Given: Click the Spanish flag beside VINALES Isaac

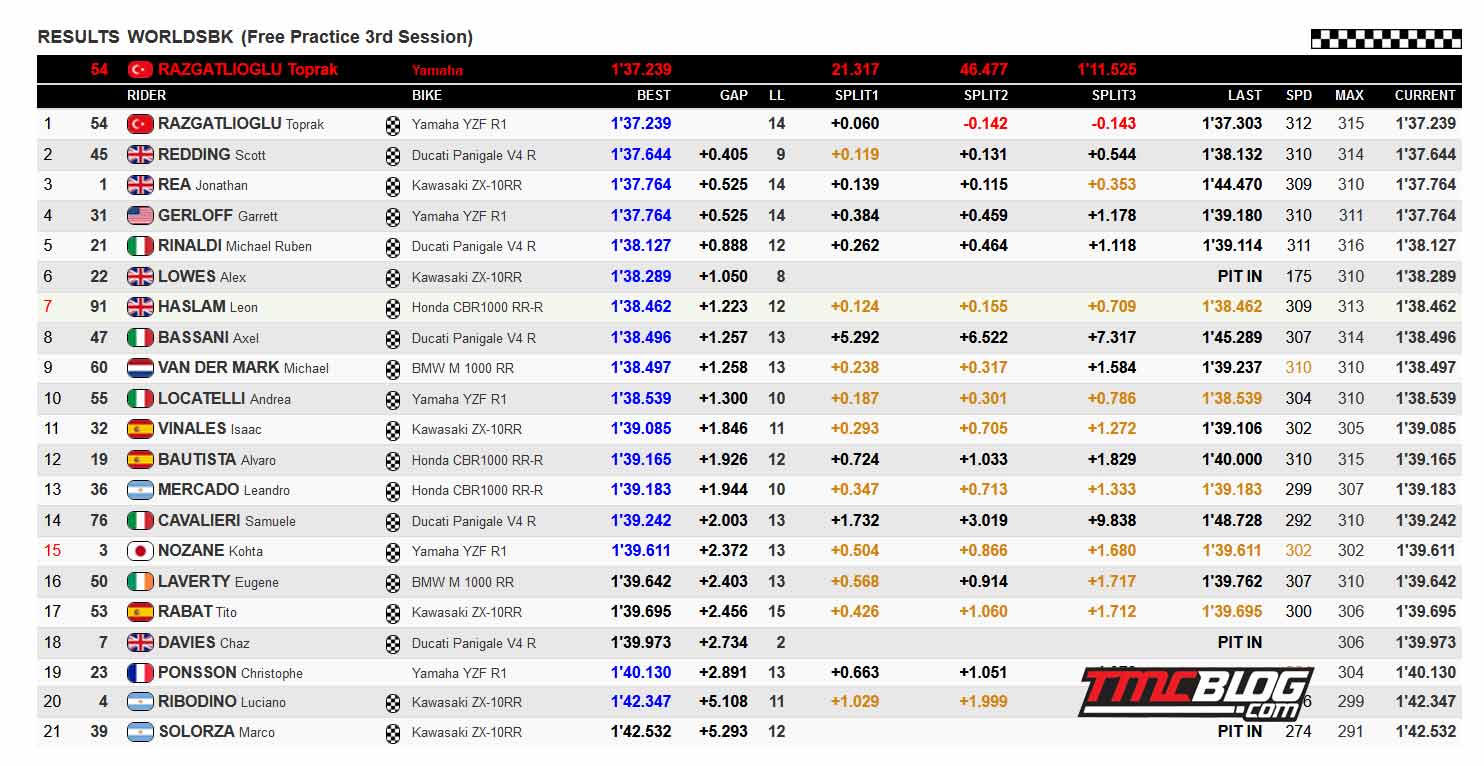Looking at the screenshot, I should click(x=140, y=429).
